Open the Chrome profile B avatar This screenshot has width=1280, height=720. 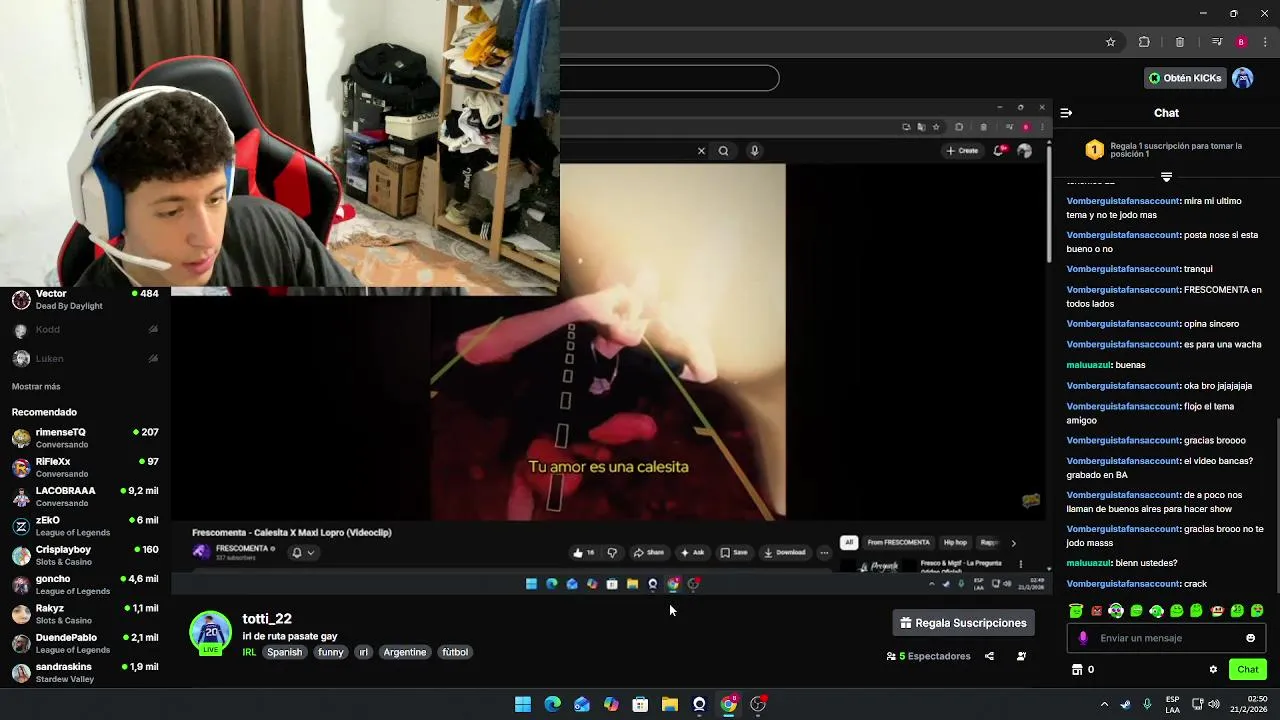pos(1241,42)
